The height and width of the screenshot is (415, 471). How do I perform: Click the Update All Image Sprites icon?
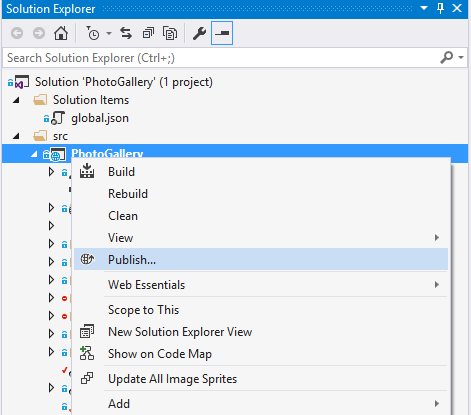(87, 378)
